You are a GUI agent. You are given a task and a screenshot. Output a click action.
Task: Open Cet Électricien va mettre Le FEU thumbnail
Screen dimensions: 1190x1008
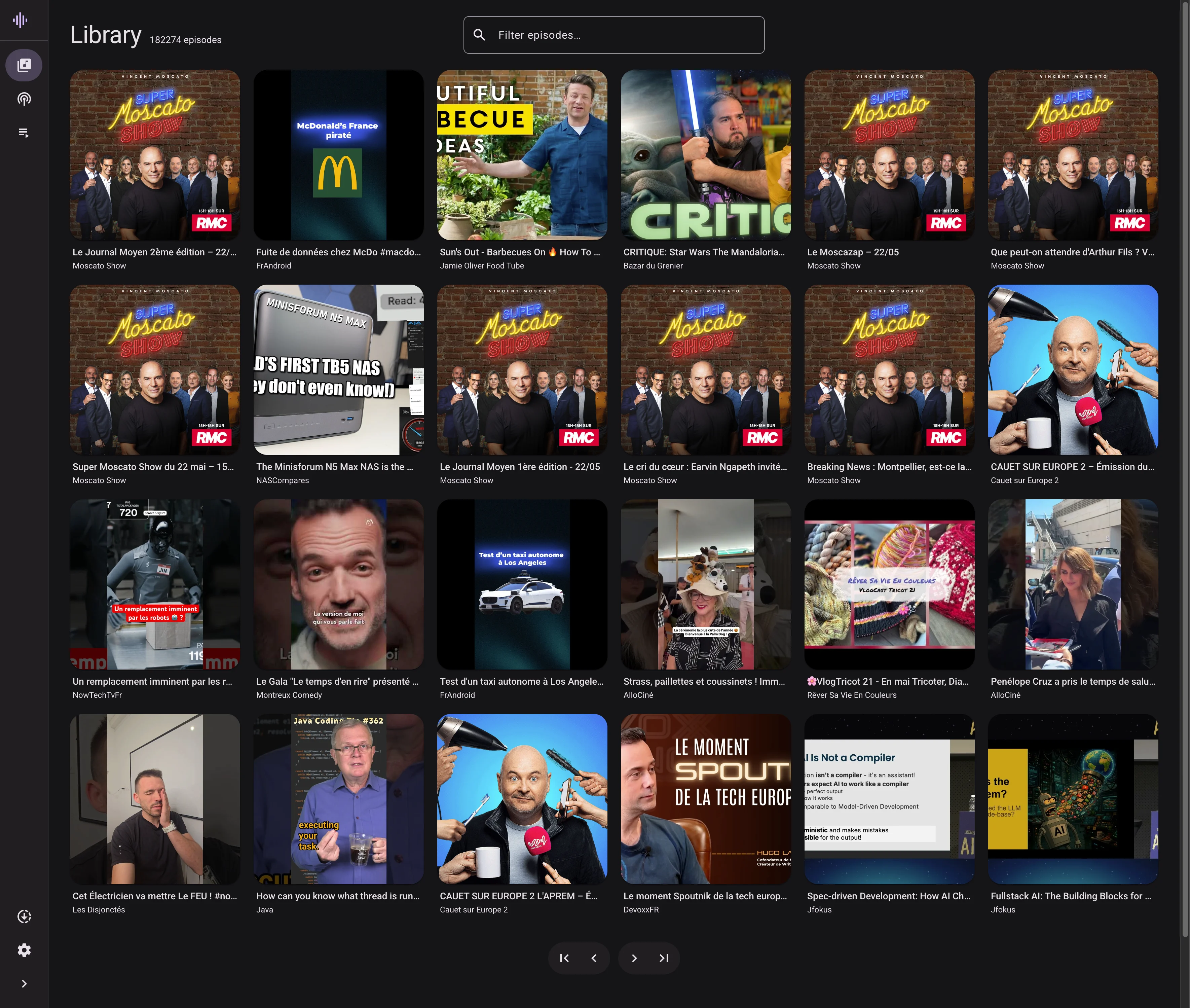(155, 799)
